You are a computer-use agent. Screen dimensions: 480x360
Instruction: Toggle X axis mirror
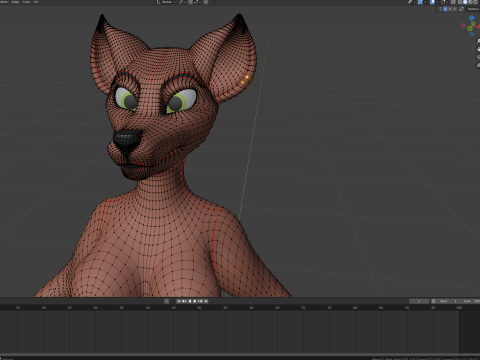click(x=445, y=9)
